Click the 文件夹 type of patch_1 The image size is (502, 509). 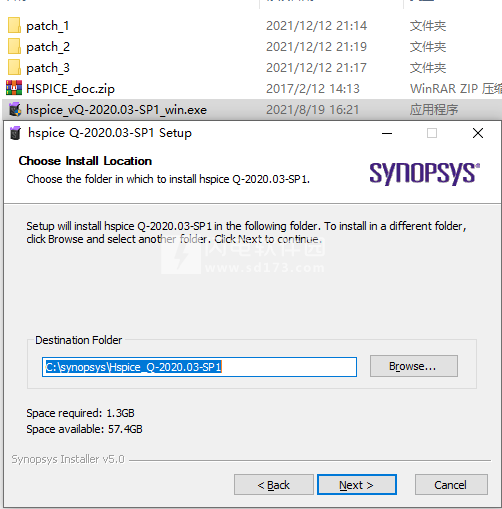click(x=428, y=26)
